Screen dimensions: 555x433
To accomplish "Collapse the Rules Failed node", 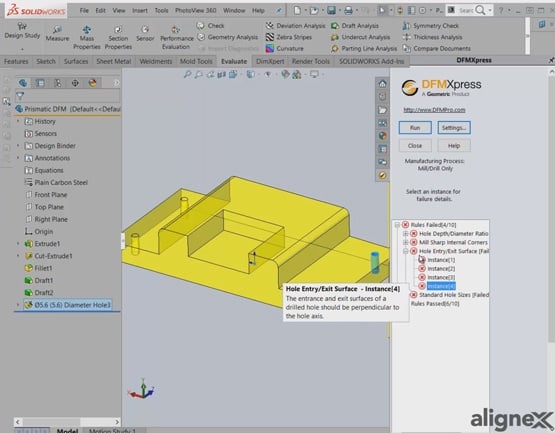I will coord(397,225).
